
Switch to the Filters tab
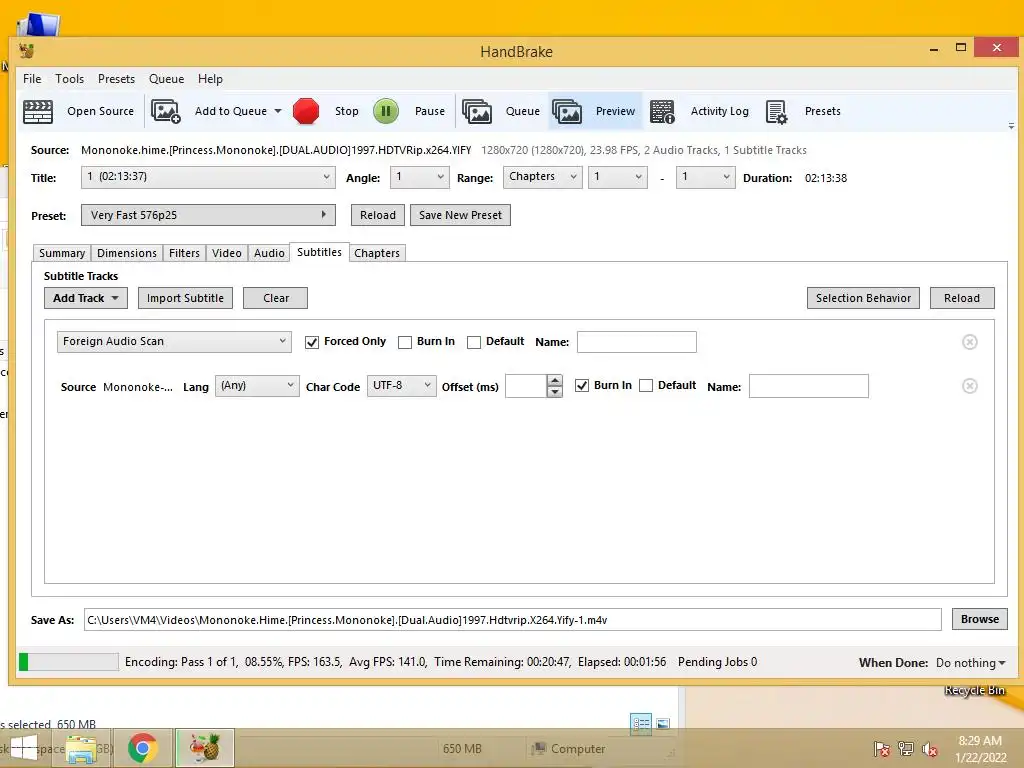pyautogui.click(x=184, y=253)
